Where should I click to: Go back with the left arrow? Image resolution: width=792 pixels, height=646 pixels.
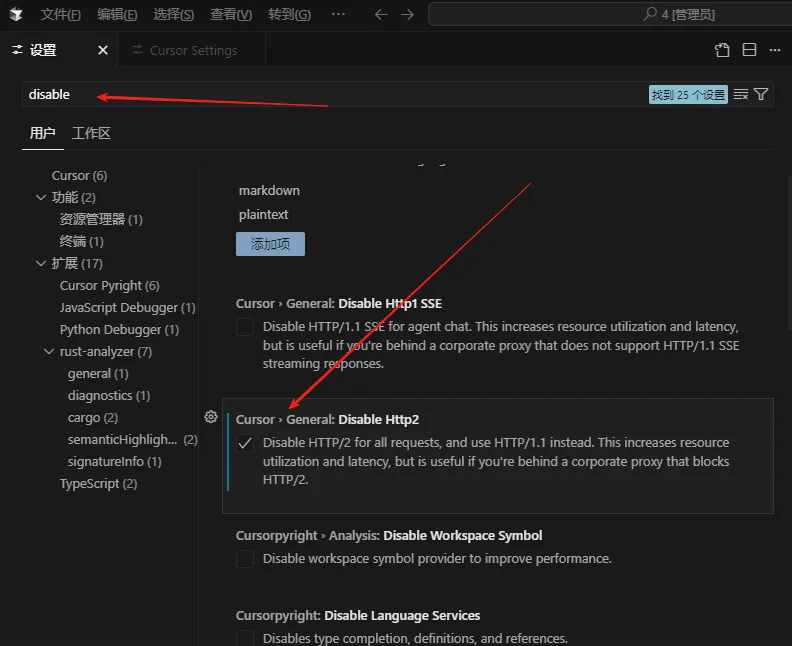[x=381, y=15]
